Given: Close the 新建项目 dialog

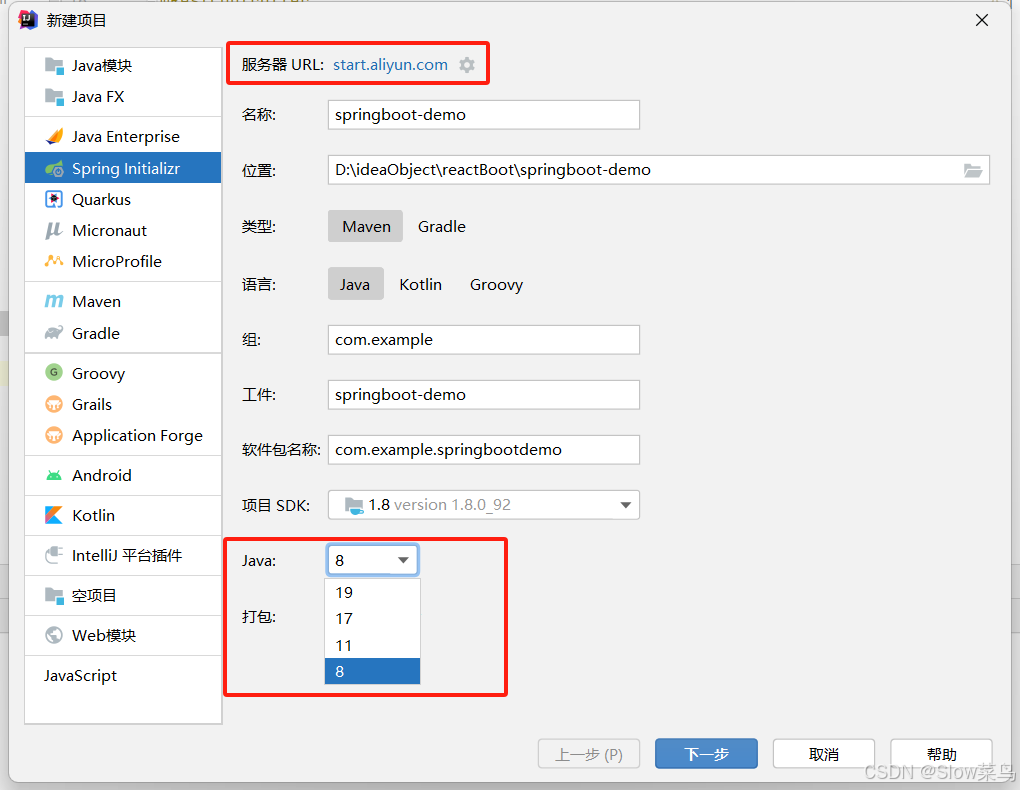Looking at the screenshot, I should (x=982, y=20).
